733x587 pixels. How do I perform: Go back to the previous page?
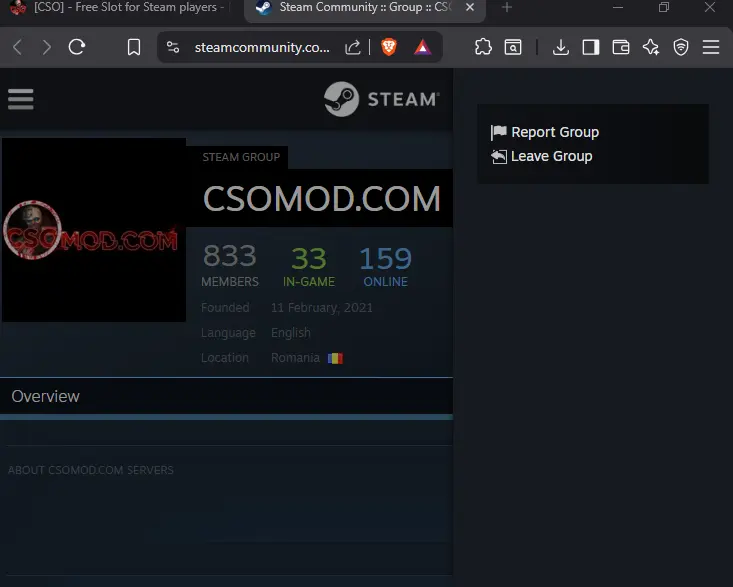18,47
